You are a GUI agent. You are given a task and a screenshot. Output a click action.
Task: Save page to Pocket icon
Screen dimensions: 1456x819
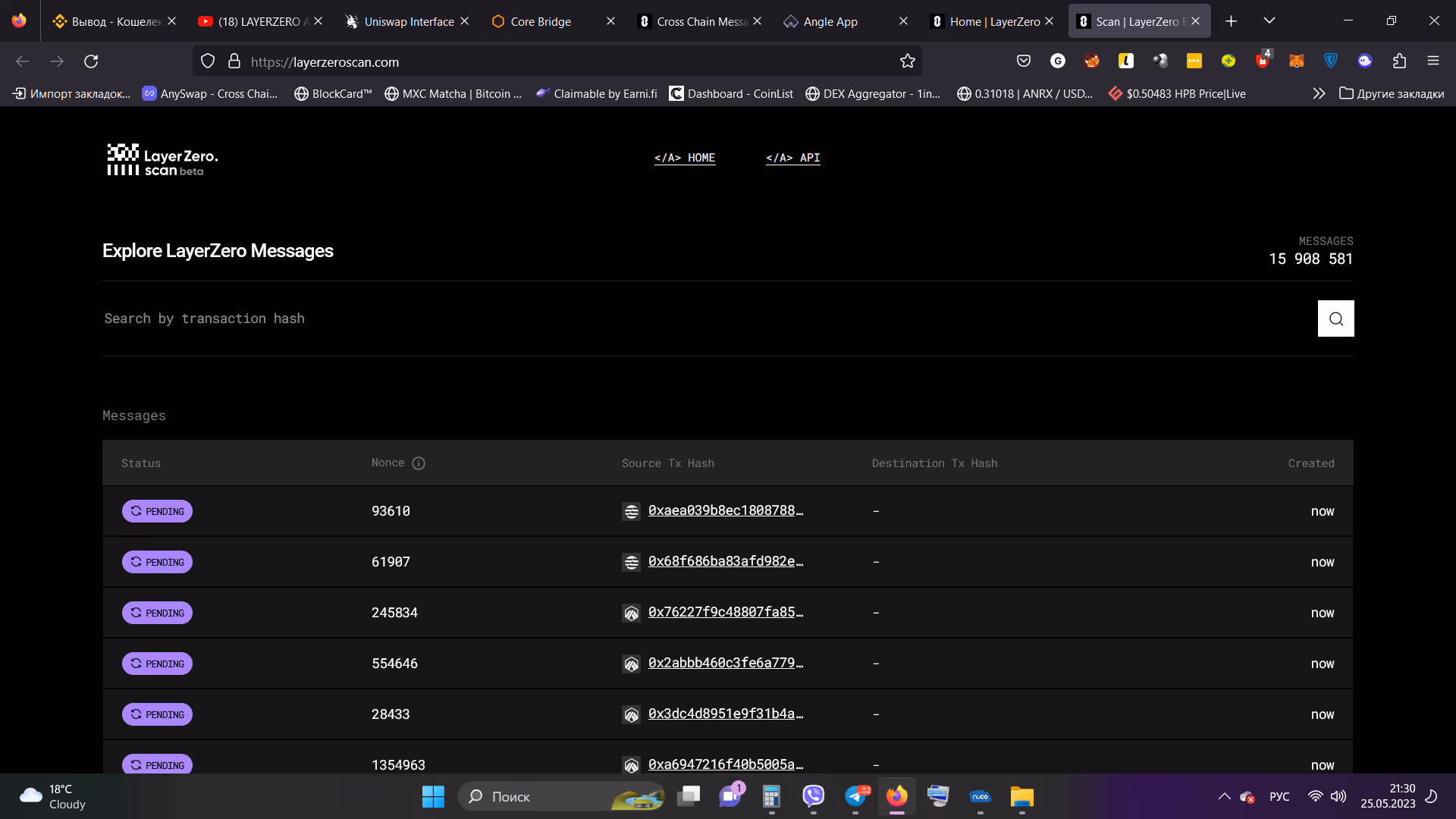pyautogui.click(x=1023, y=61)
